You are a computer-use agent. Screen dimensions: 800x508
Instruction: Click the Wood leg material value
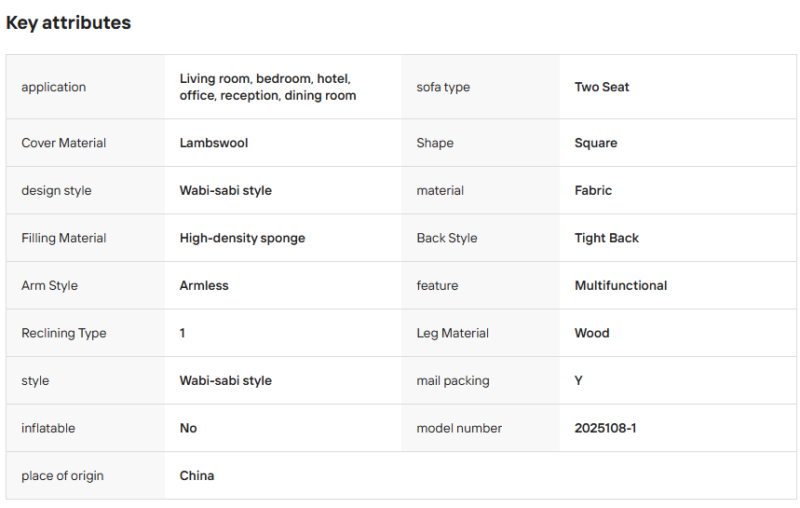click(592, 333)
